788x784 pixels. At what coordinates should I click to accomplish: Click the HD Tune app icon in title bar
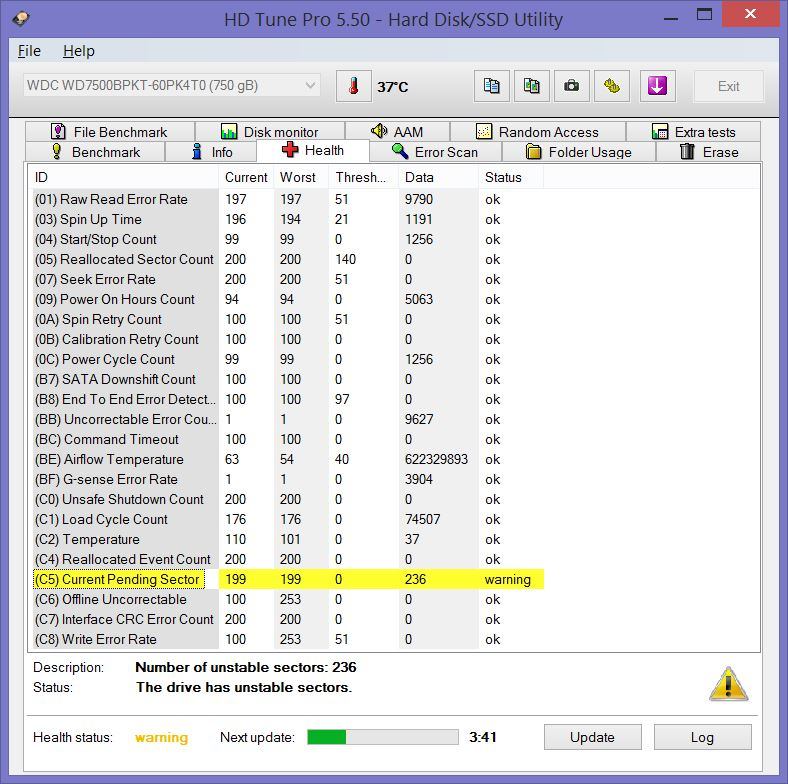[x=21, y=19]
